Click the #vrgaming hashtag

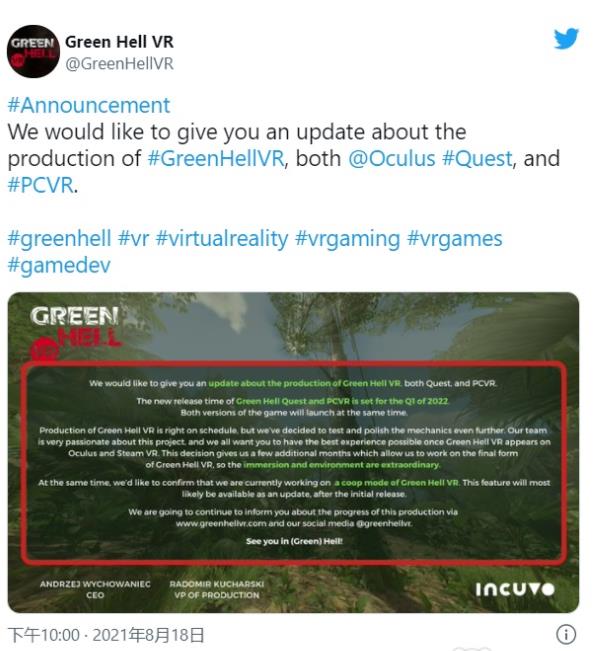pyautogui.click(x=347, y=239)
